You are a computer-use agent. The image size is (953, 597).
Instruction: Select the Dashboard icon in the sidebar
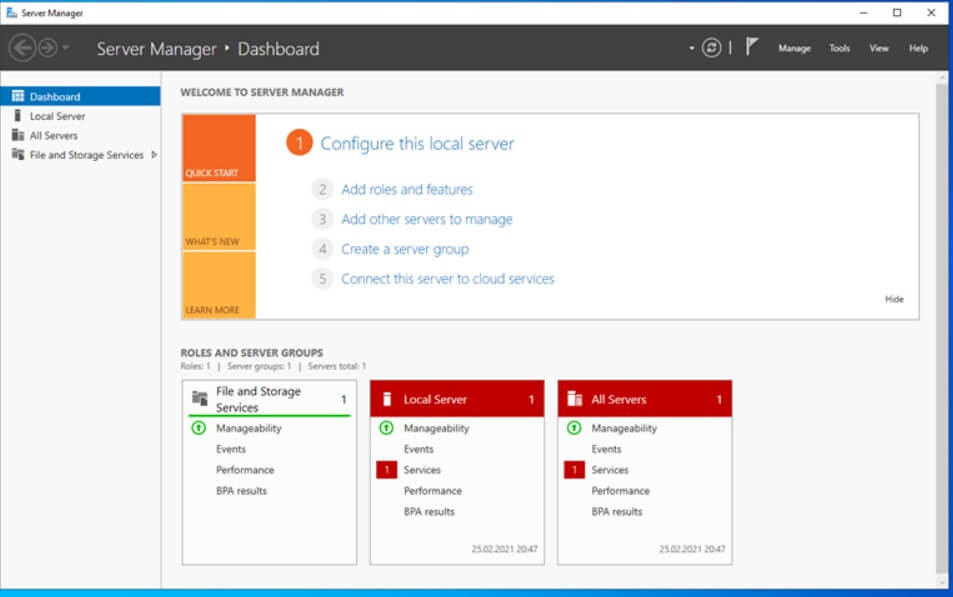tap(20, 96)
